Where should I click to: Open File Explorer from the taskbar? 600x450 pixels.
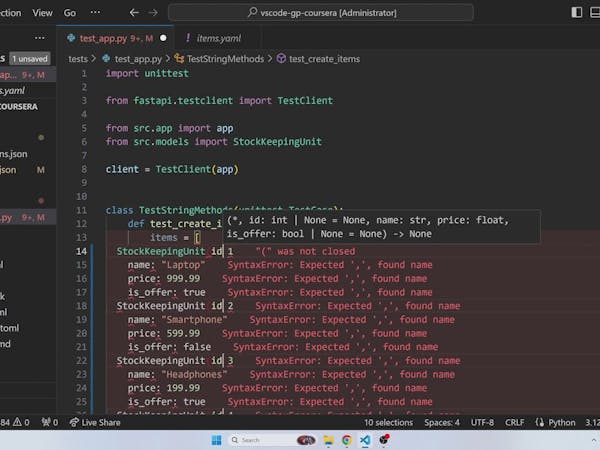click(x=328, y=440)
